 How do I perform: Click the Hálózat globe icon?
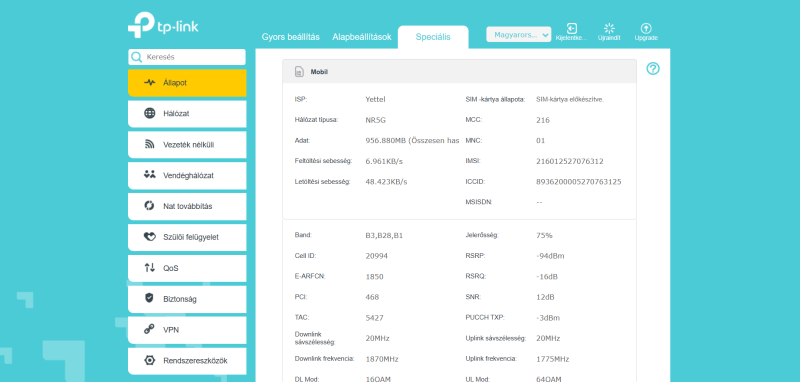tap(149, 113)
